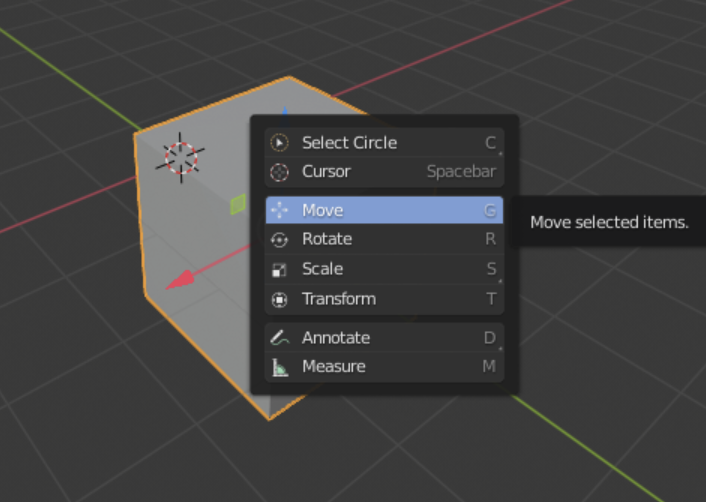This screenshot has height=502, width=706.
Task: Click the Cursor crosshair icon in menu
Action: tap(279, 172)
